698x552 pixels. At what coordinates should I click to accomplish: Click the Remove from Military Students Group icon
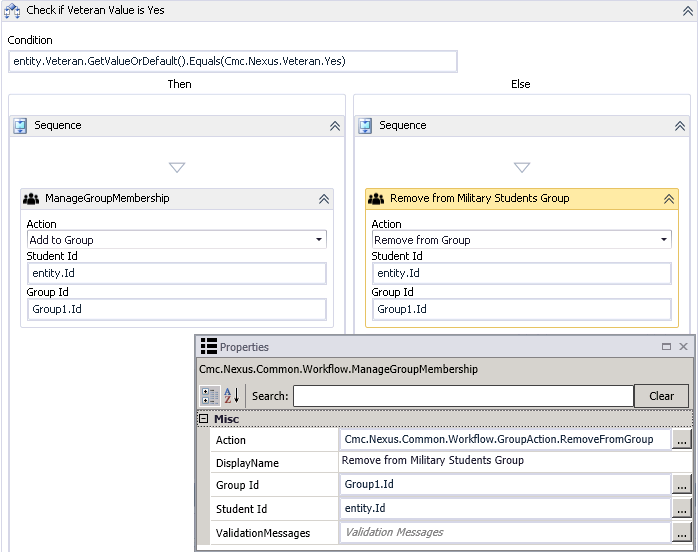click(x=376, y=199)
